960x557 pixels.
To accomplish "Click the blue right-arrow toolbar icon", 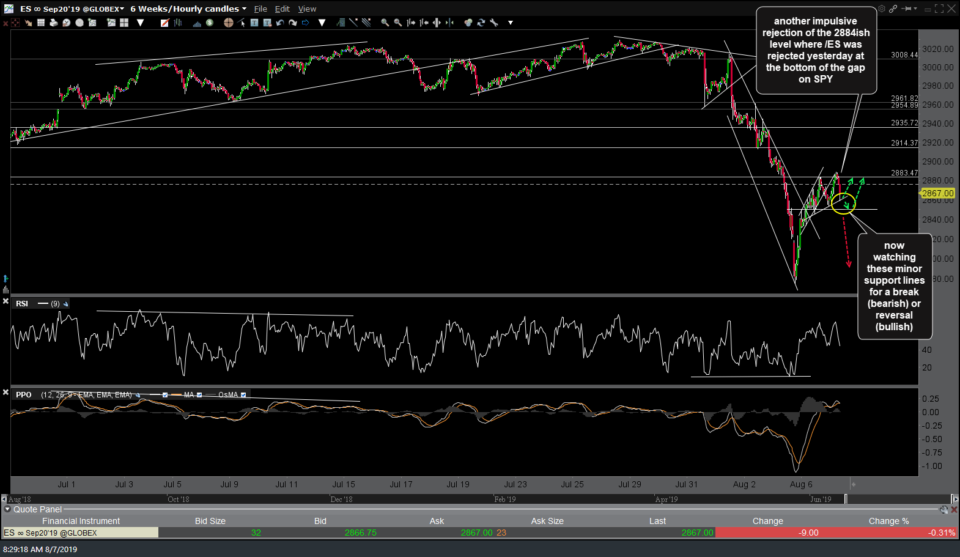I will [305, 23].
